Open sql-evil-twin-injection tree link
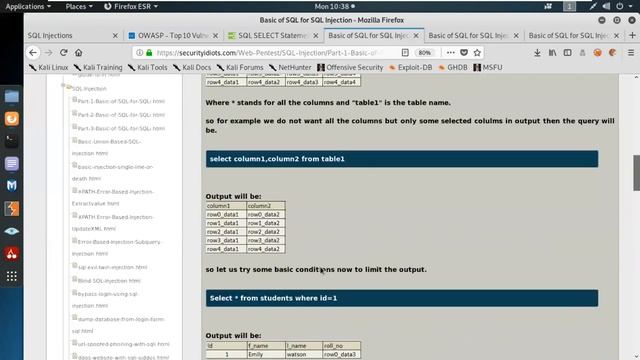The height and width of the screenshot is (360, 640). [x=112, y=267]
